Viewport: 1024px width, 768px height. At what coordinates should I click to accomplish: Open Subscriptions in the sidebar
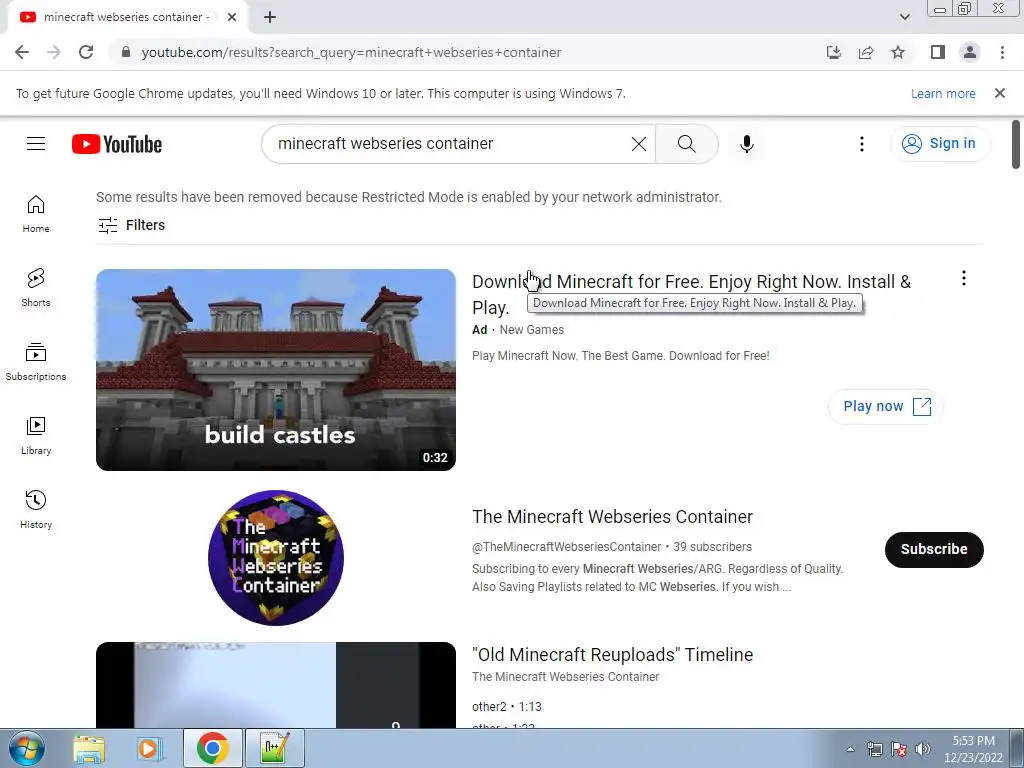pos(36,362)
